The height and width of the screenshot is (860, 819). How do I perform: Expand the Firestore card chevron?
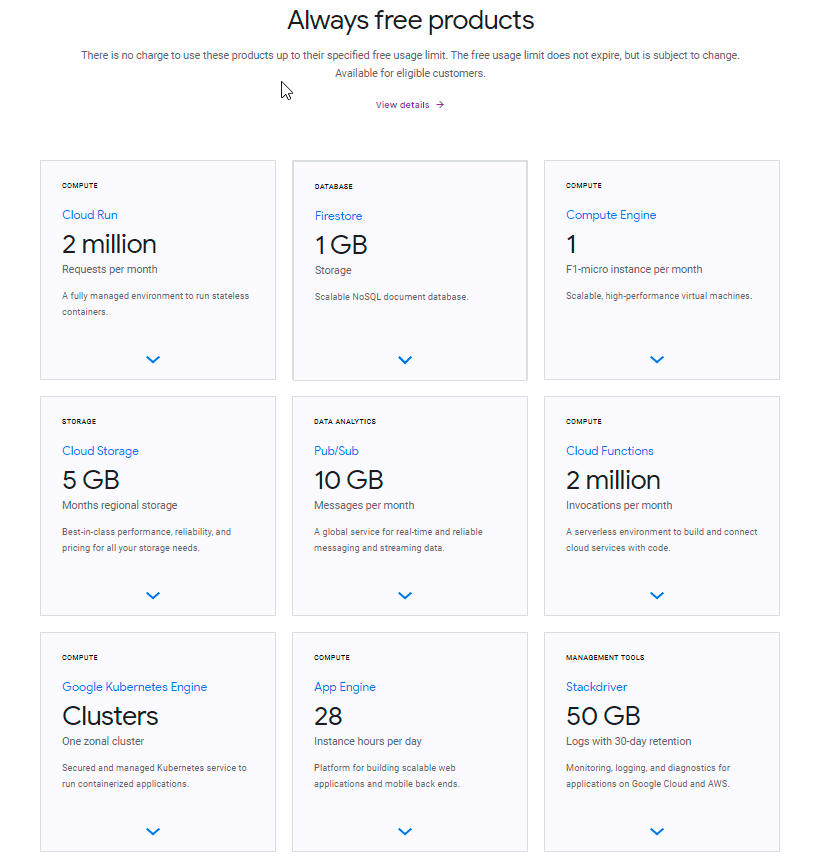click(x=405, y=360)
